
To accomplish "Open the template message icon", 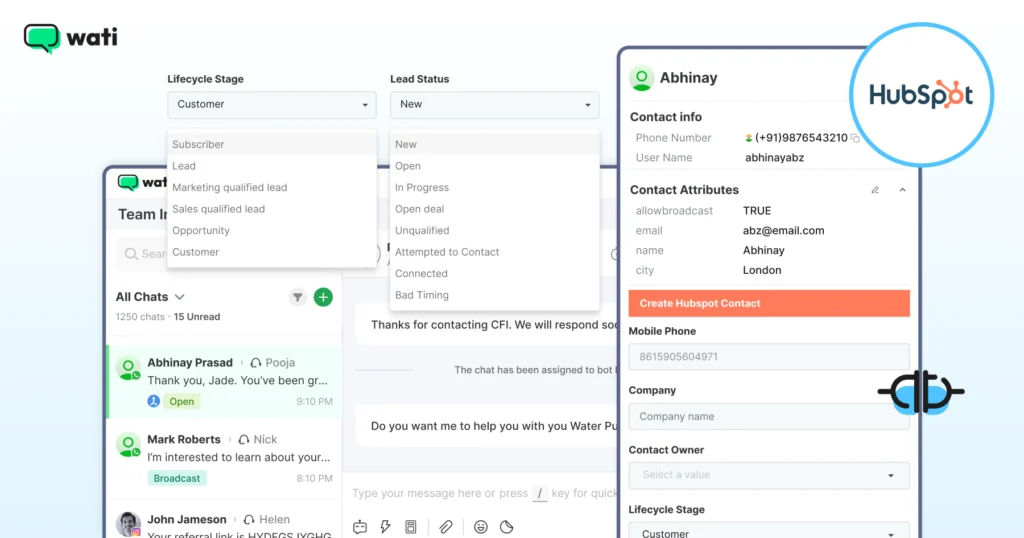I will [411, 527].
